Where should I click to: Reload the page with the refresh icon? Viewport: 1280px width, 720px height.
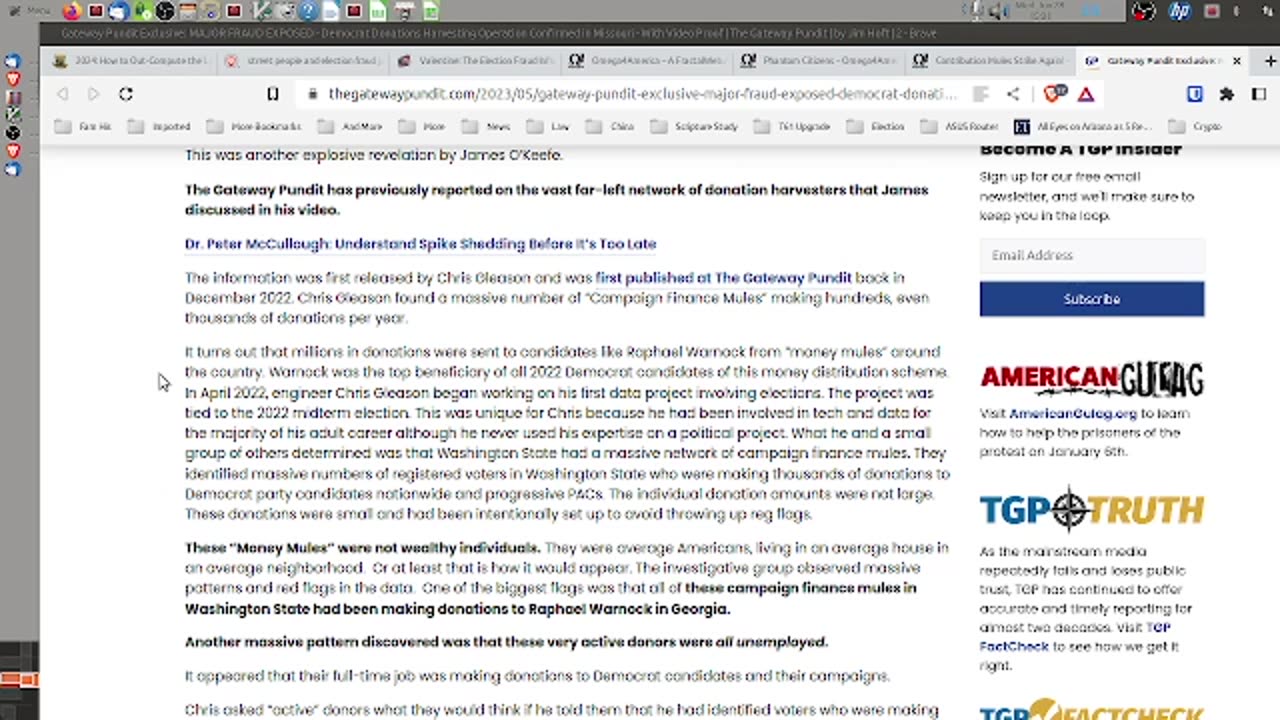[x=125, y=94]
